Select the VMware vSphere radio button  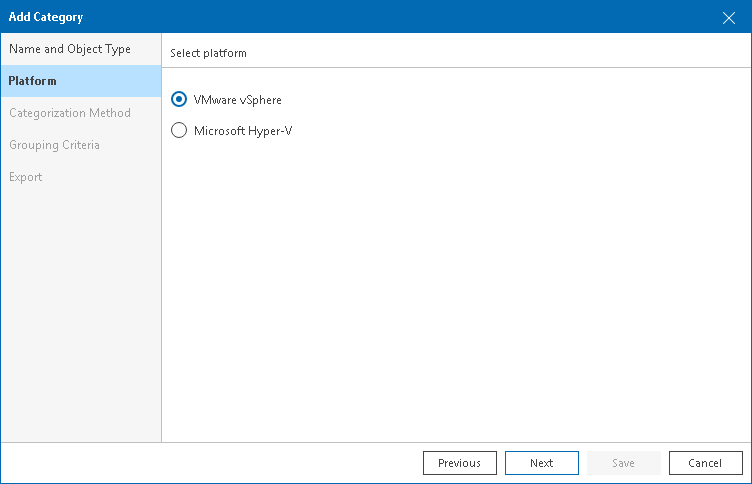coord(179,98)
